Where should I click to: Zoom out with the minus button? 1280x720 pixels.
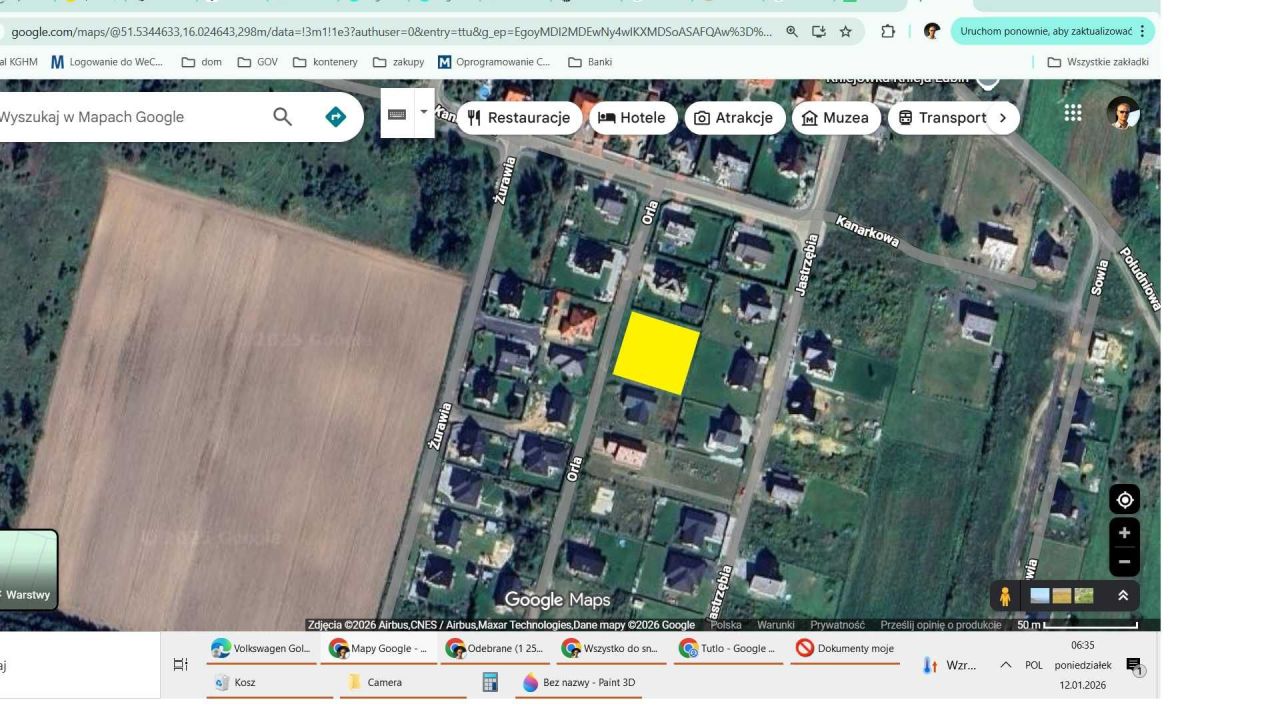click(x=1124, y=561)
